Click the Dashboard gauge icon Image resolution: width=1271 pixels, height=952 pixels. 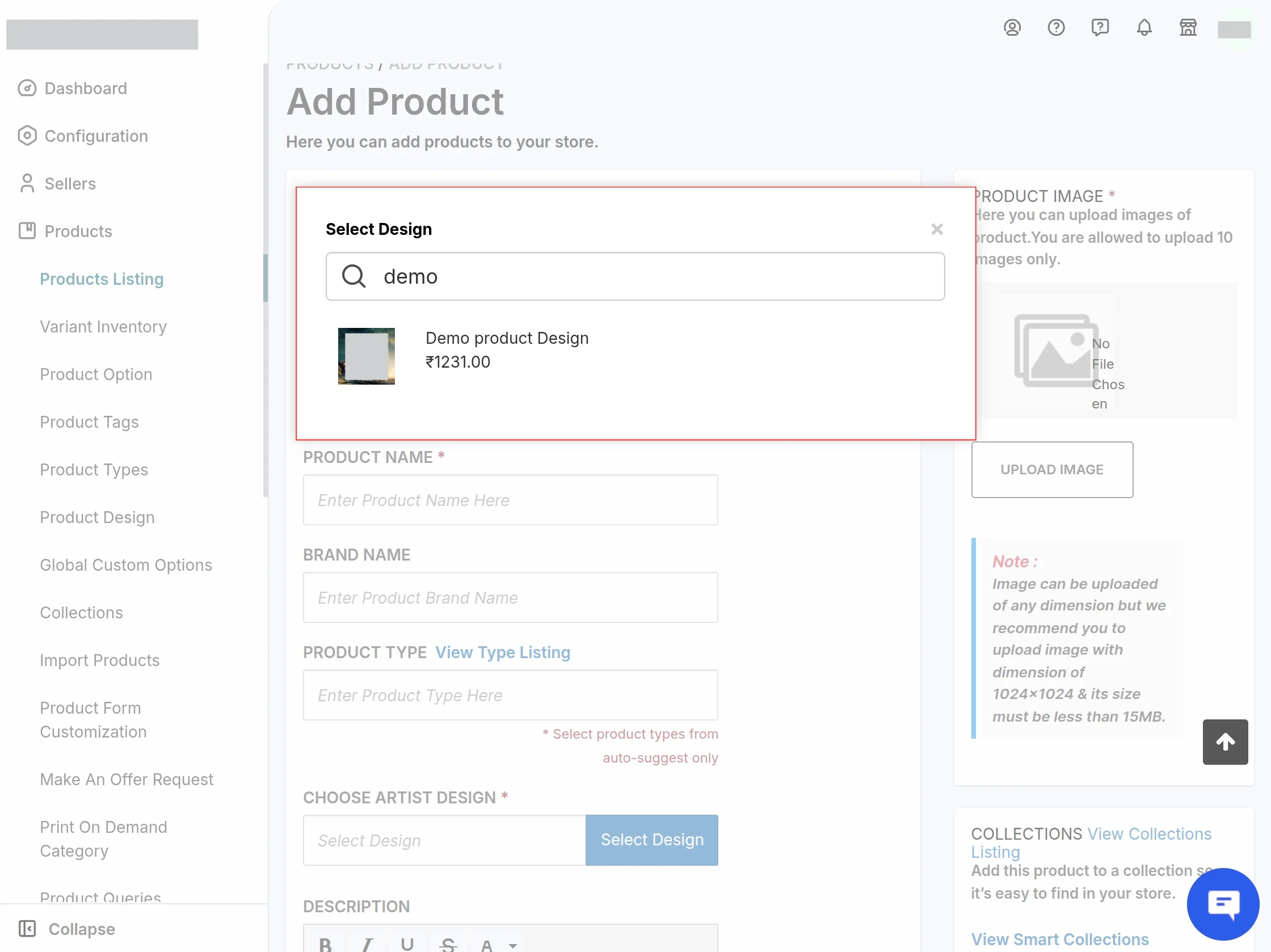coord(27,89)
